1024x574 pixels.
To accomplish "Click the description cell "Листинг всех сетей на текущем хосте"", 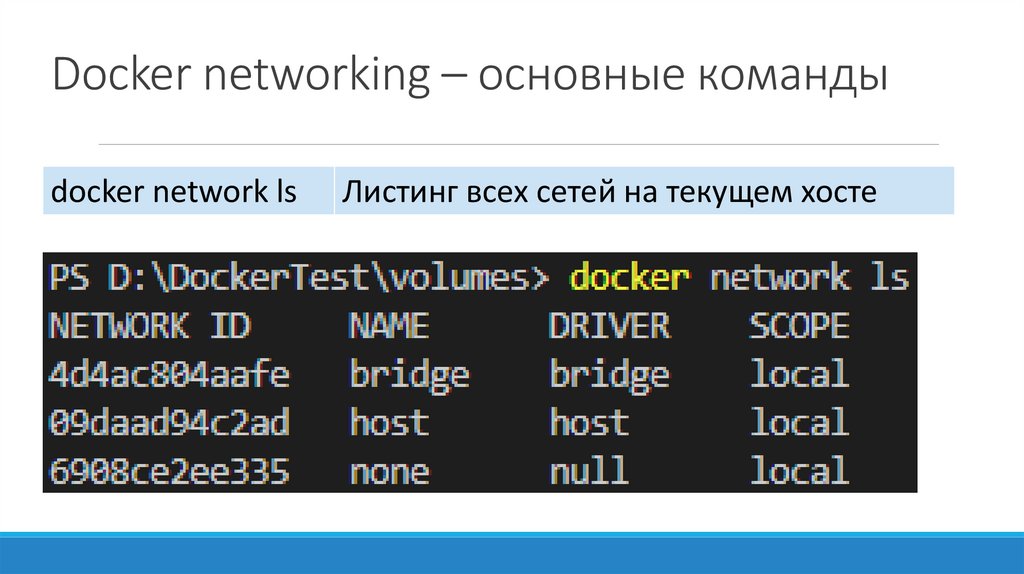I will [609, 191].
